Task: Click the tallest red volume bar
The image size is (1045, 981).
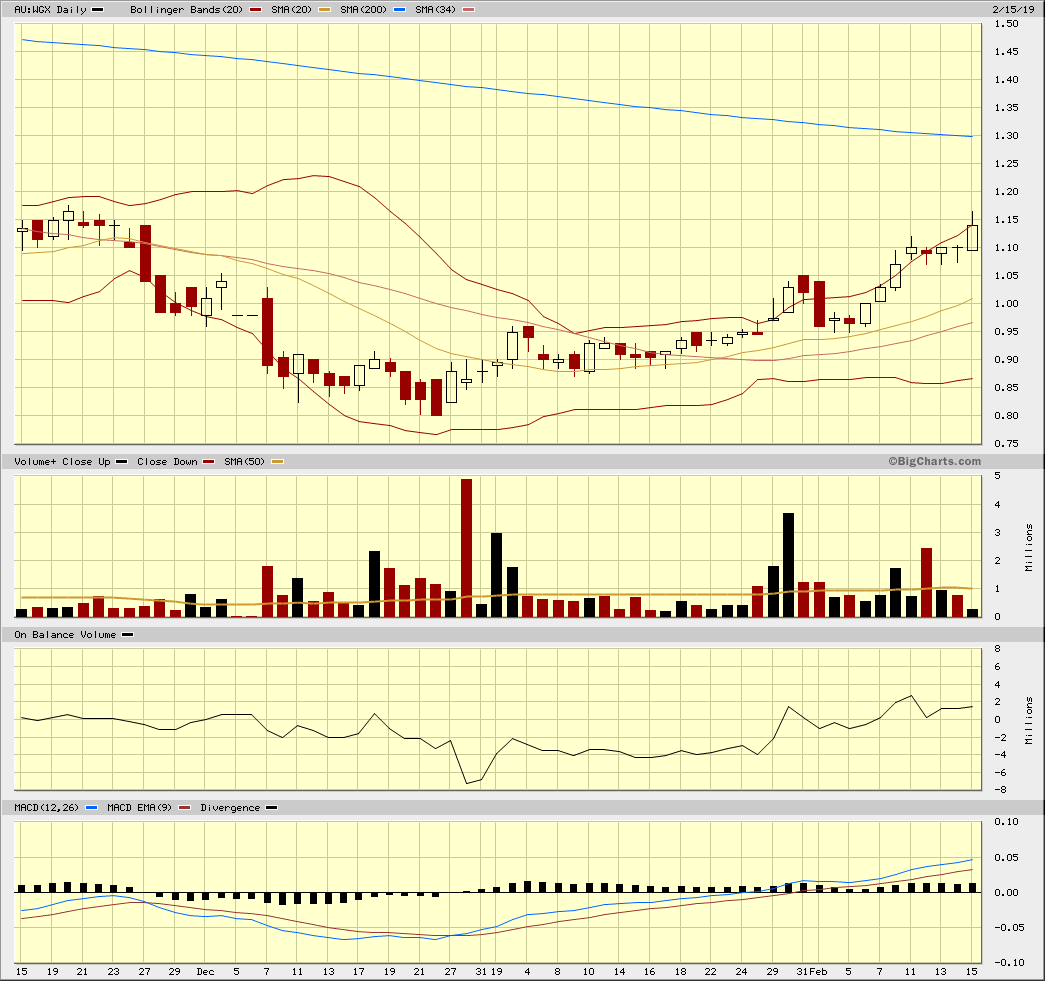Action: click(467, 548)
